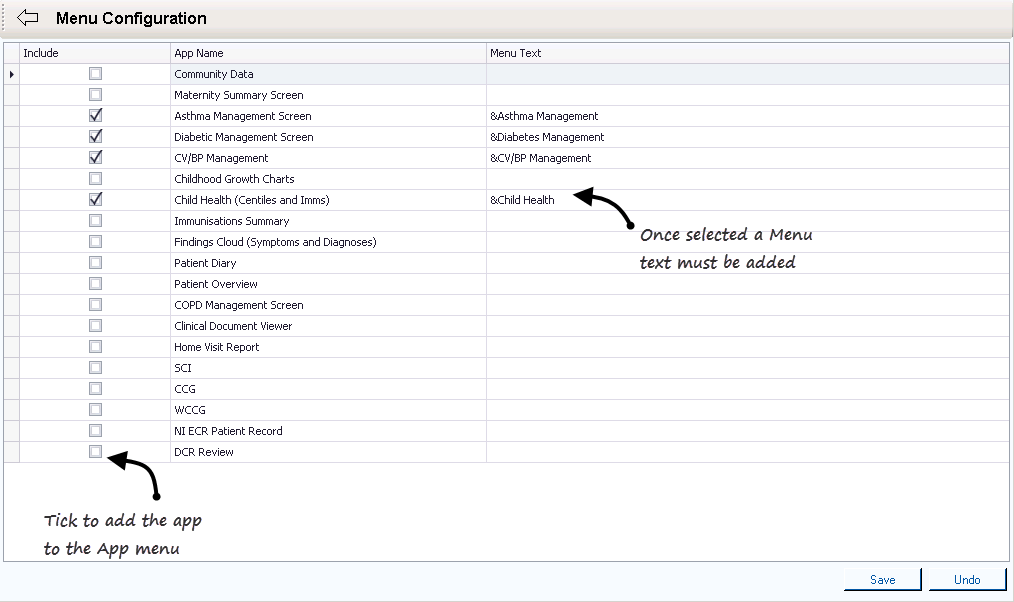Enable the DCR Review checkbox

(x=95, y=452)
